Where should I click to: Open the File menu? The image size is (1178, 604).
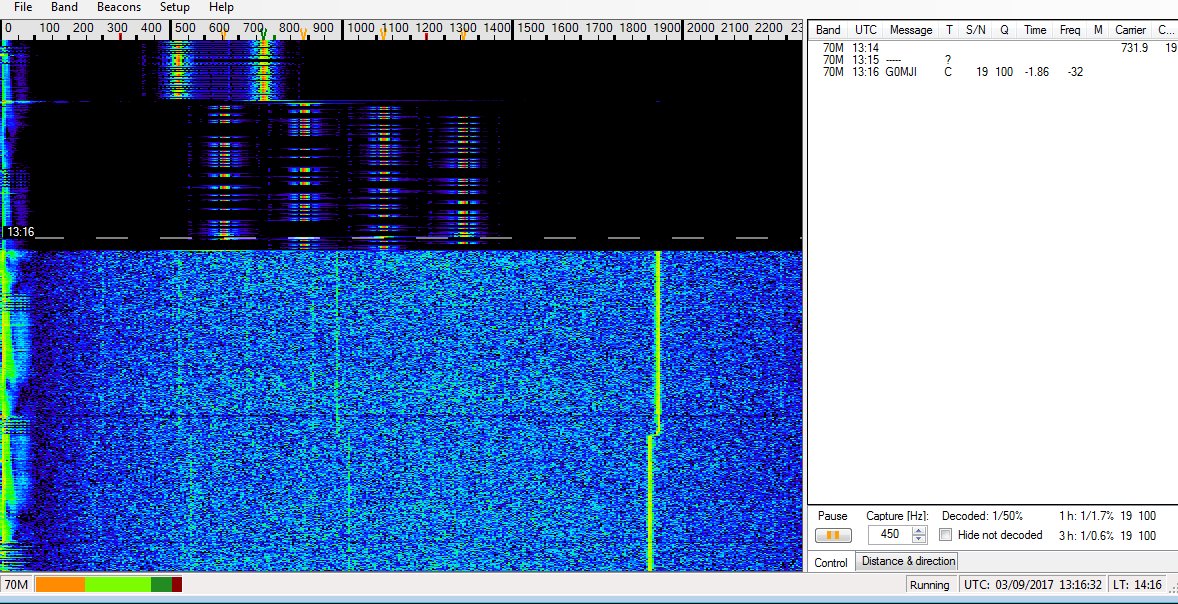23,7
